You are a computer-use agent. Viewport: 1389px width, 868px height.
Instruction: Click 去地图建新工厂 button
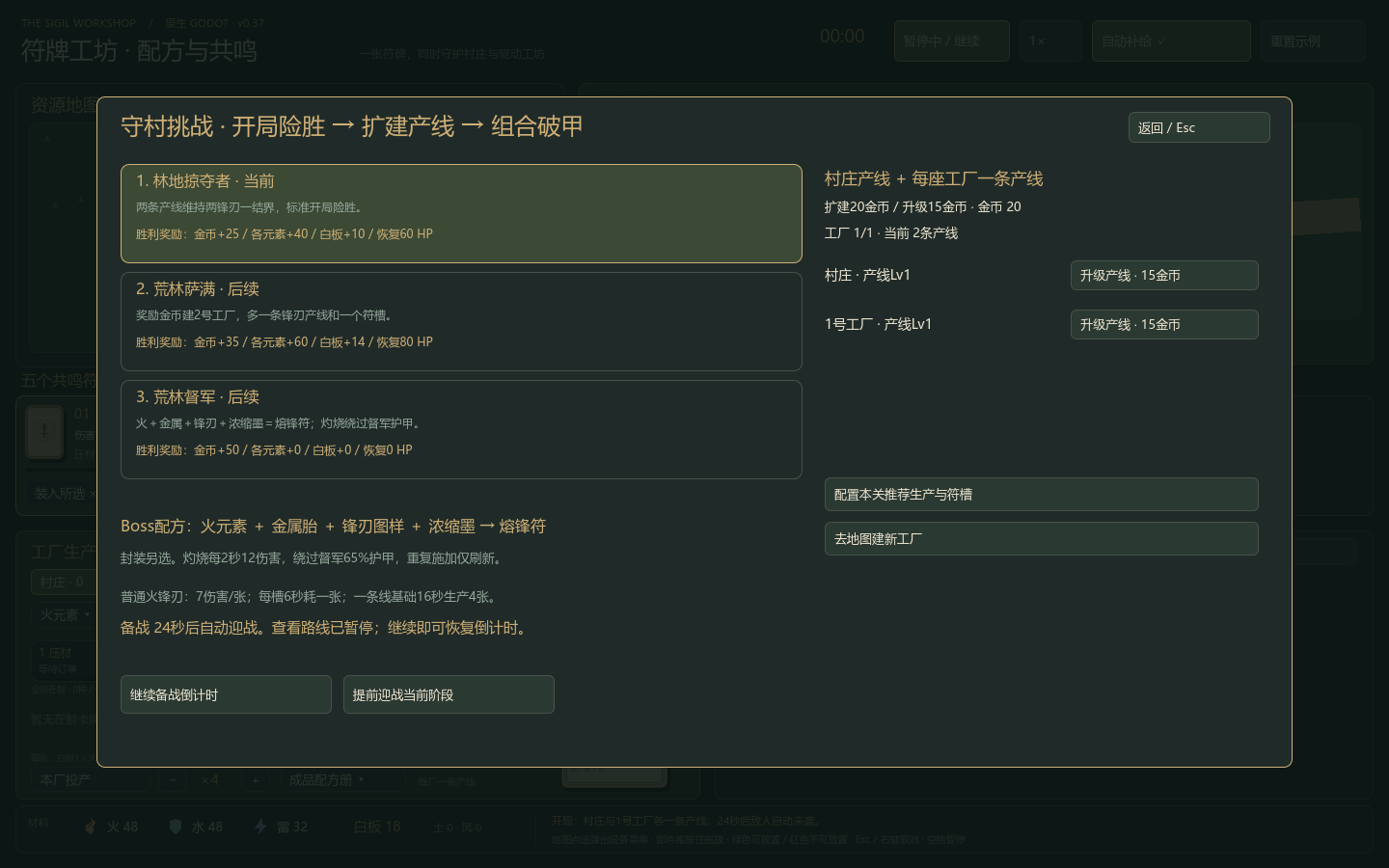pos(1041,538)
